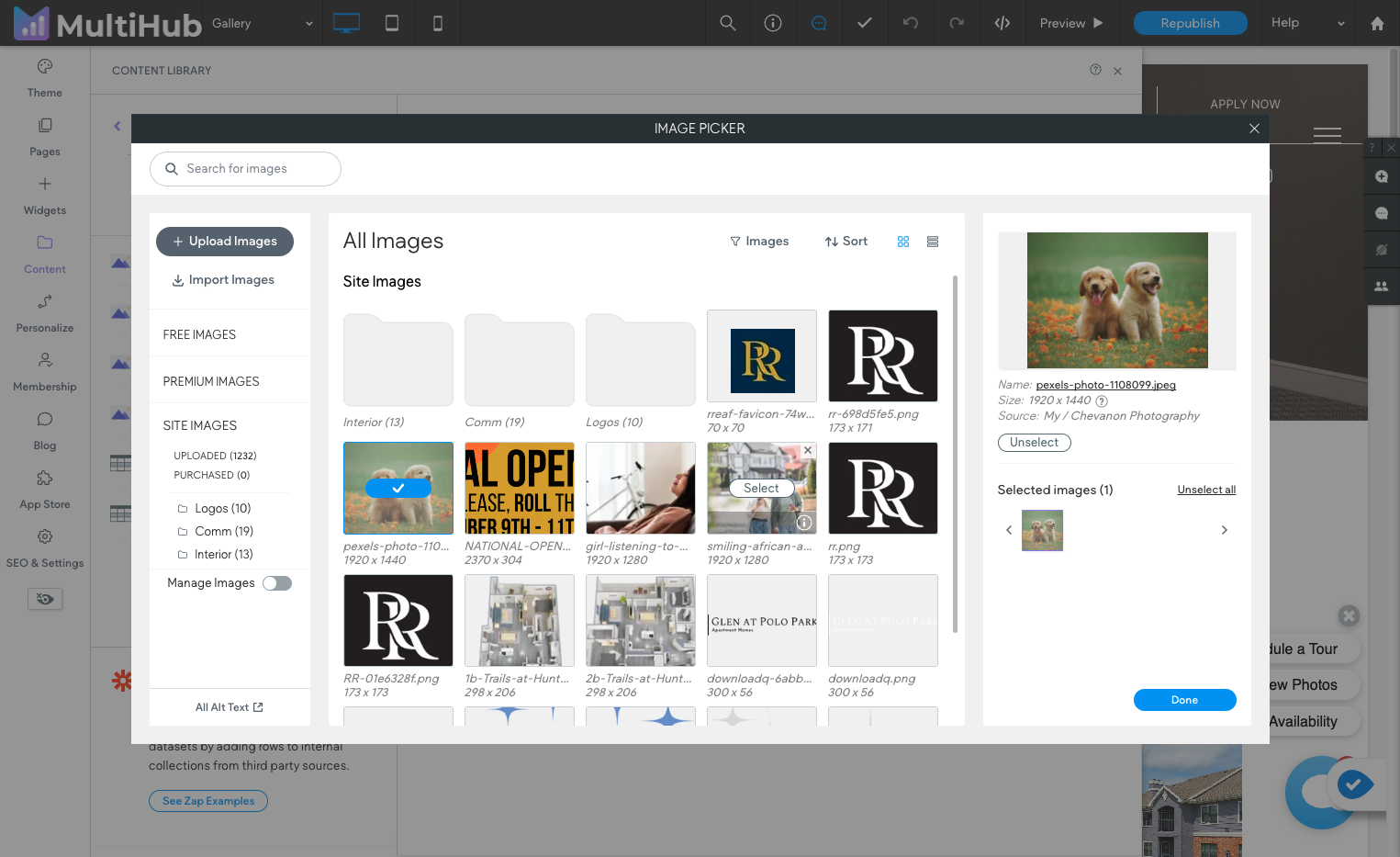Click the Search for images field

(245, 169)
